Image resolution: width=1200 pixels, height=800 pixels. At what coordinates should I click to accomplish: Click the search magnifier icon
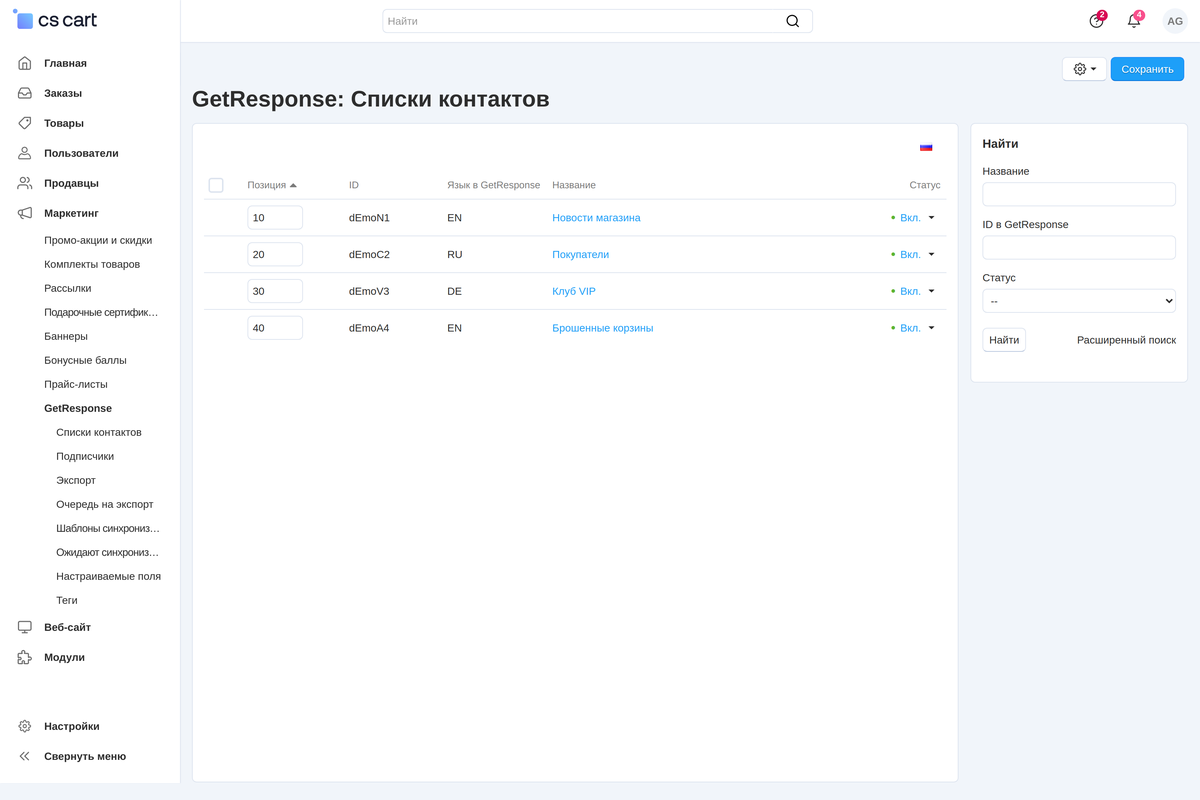[793, 21]
